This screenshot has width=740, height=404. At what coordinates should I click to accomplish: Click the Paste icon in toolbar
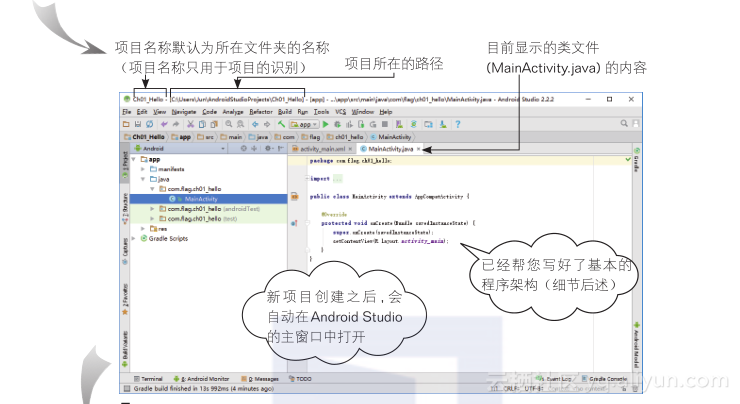click(214, 124)
